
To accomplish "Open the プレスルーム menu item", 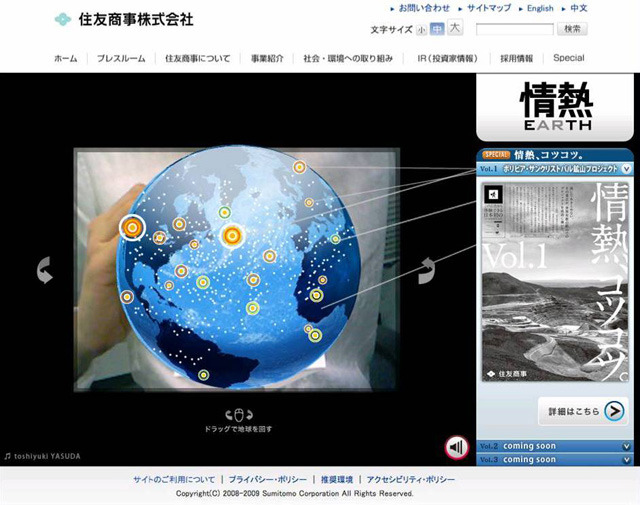I will coord(121,59).
